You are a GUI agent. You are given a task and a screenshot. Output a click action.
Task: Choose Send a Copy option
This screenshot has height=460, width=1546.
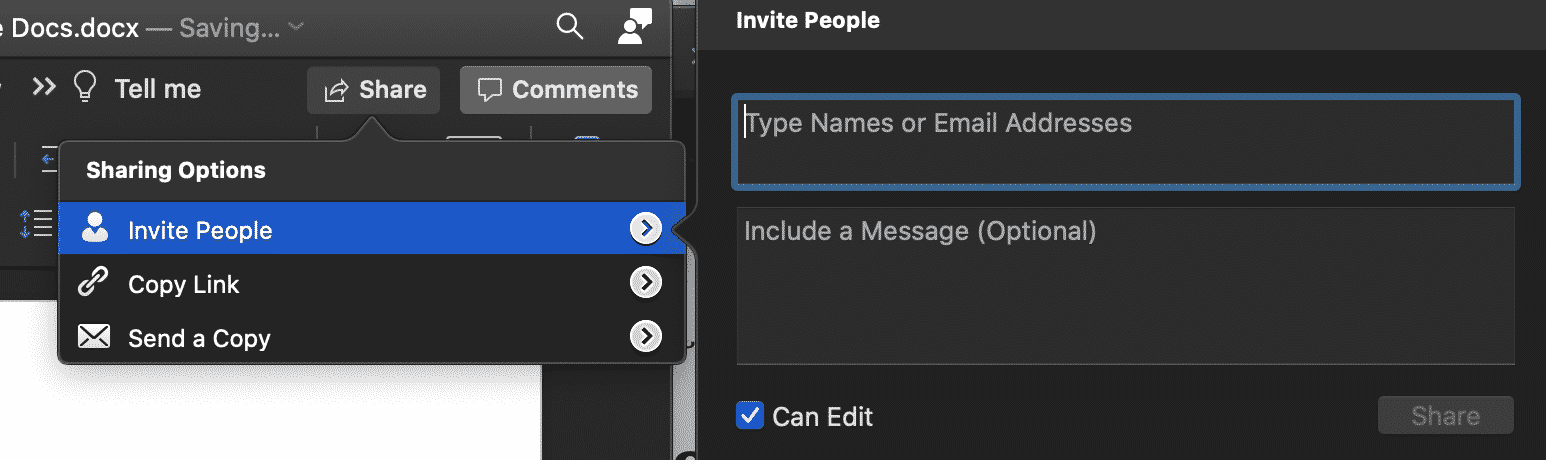tap(199, 338)
